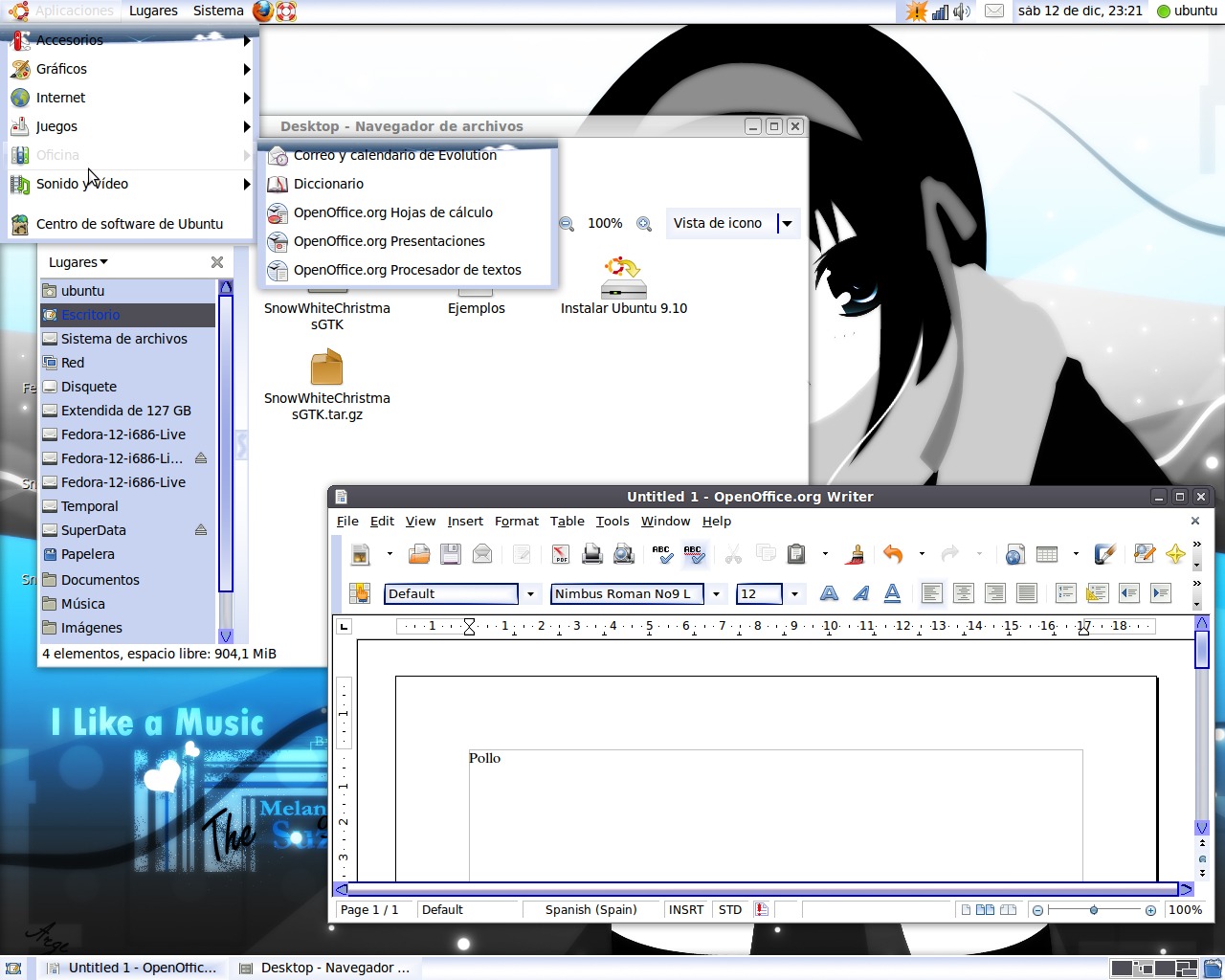The width and height of the screenshot is (1225, 980).
Task: Save the document using the floppy disk icon
Action: (451, 554)
